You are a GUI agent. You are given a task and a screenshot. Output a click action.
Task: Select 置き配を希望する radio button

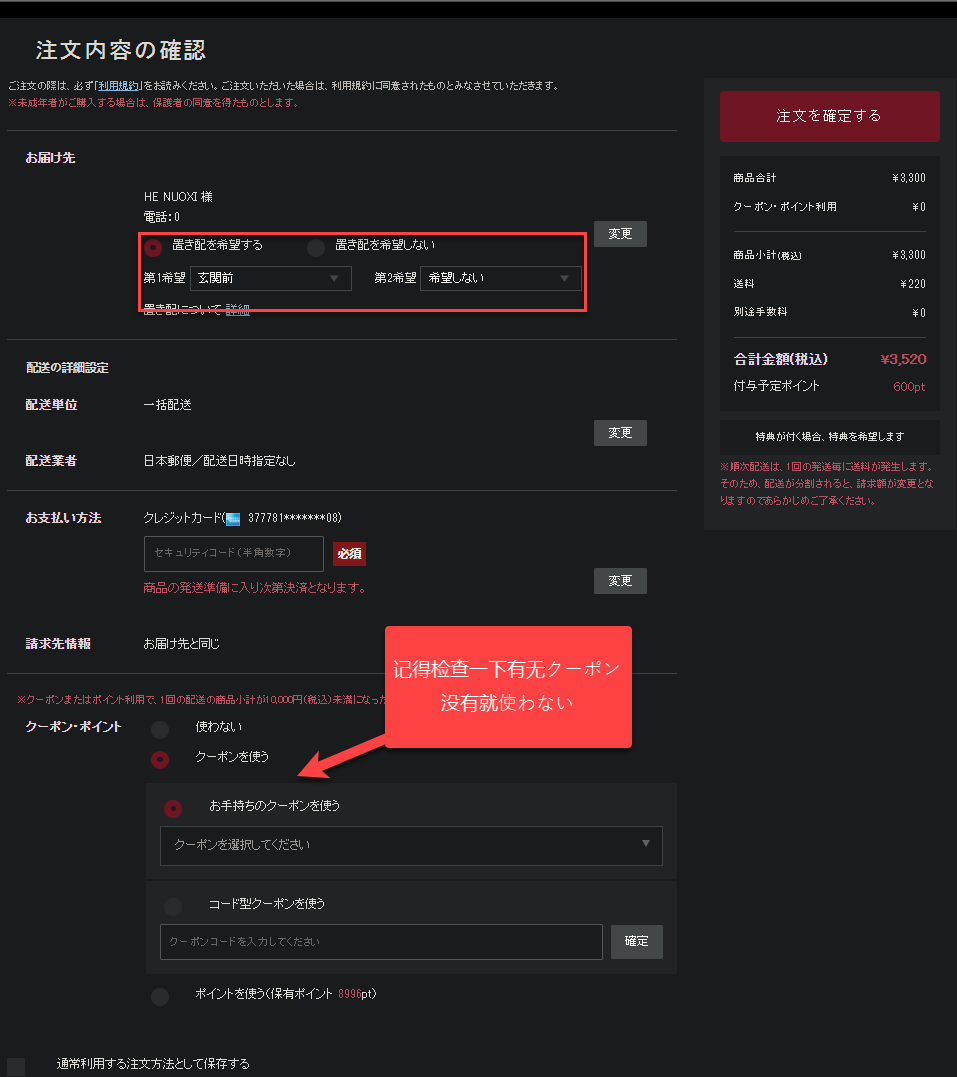point(153,247)
